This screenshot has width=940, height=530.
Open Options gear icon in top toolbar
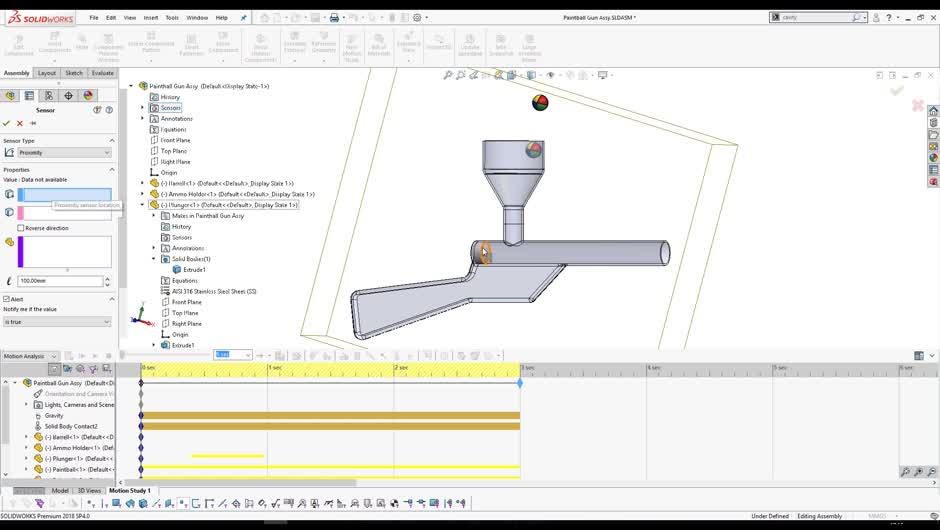click(417, 17)
